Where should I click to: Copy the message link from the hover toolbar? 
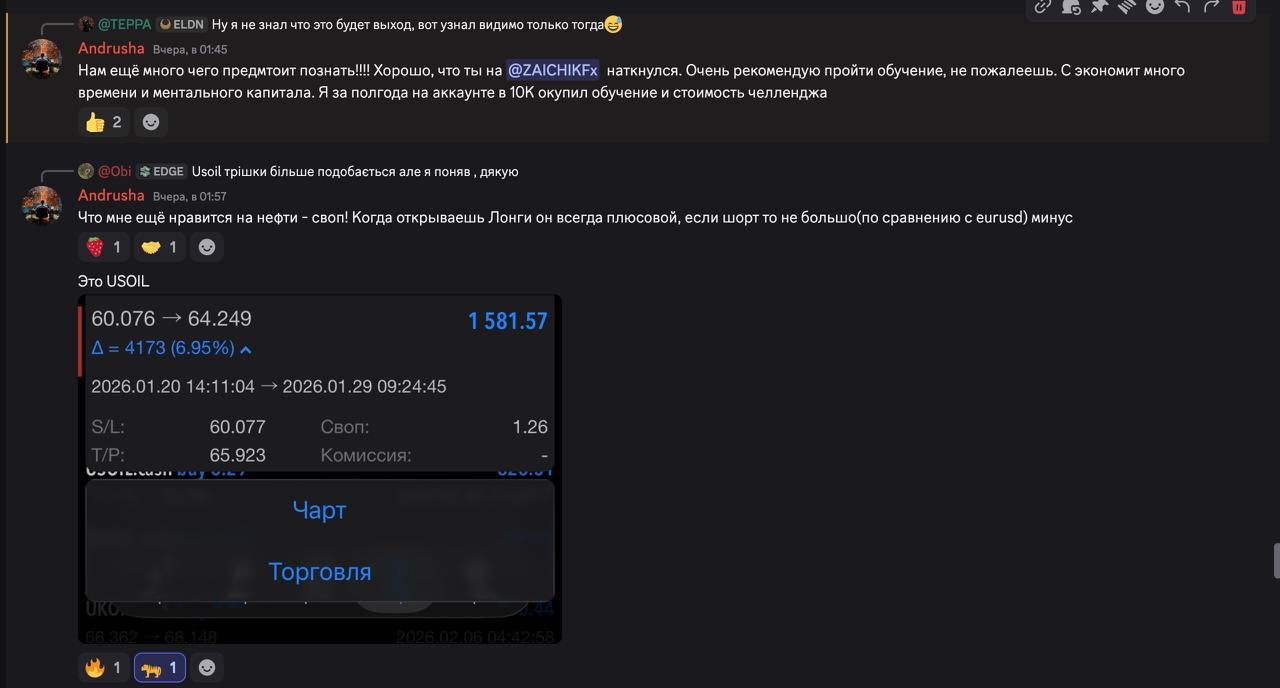pyautogui.click(x=1043, y=8)
